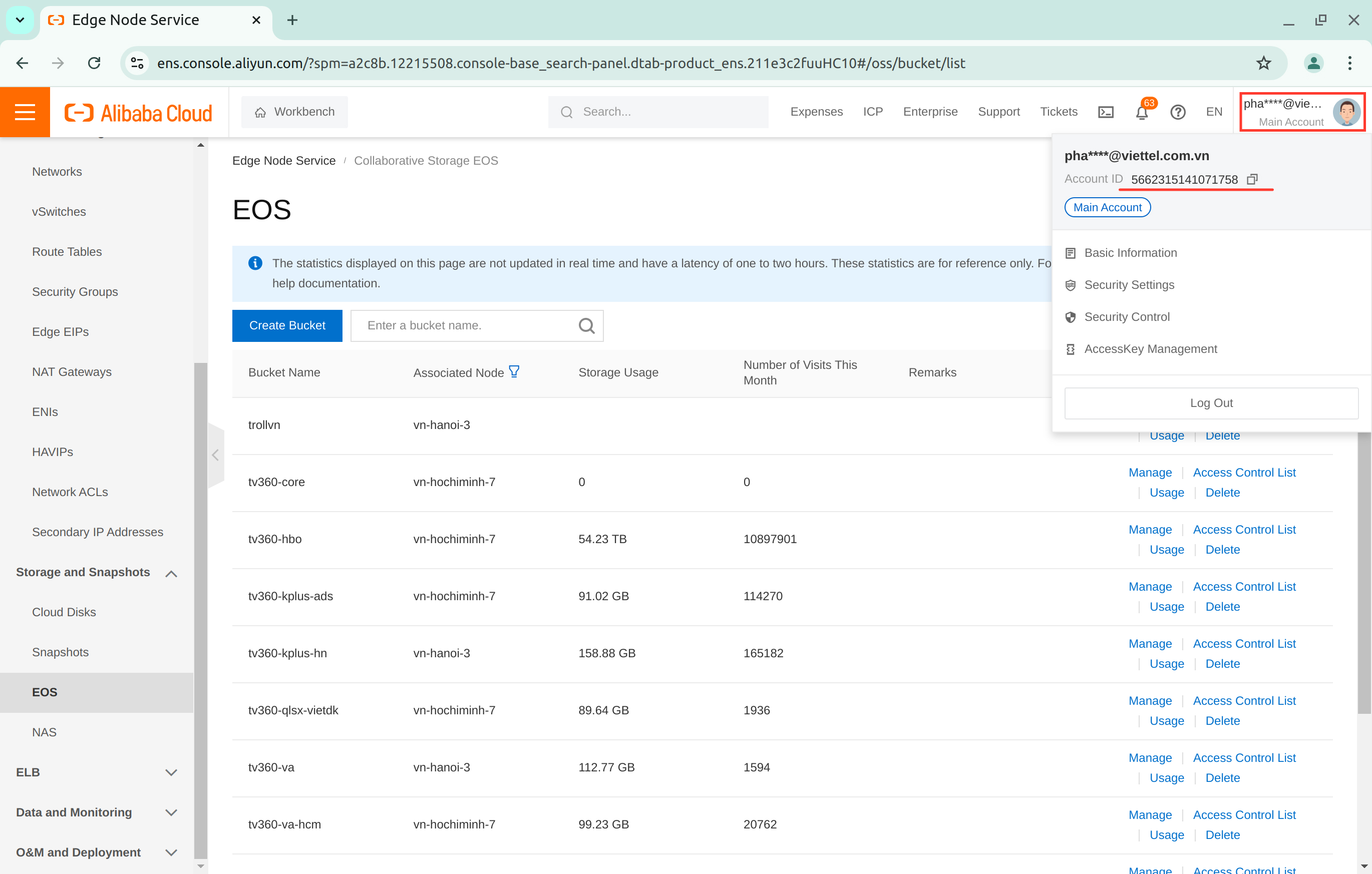Viewport: 1372px width, 874px height.
Task: Close the Edge Node Service tab
Action: pyautogui.click(x=256, y=20)
